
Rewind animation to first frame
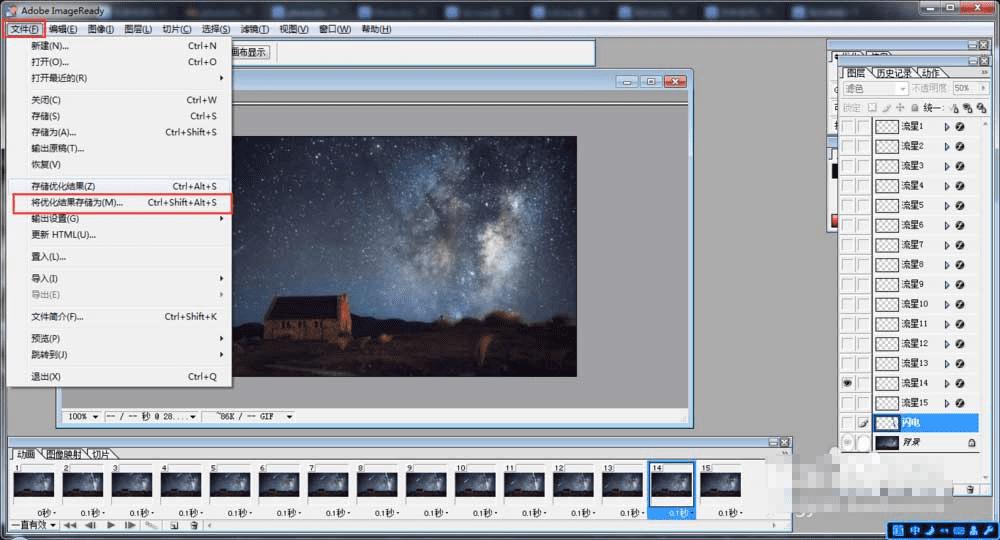(70, 525)
